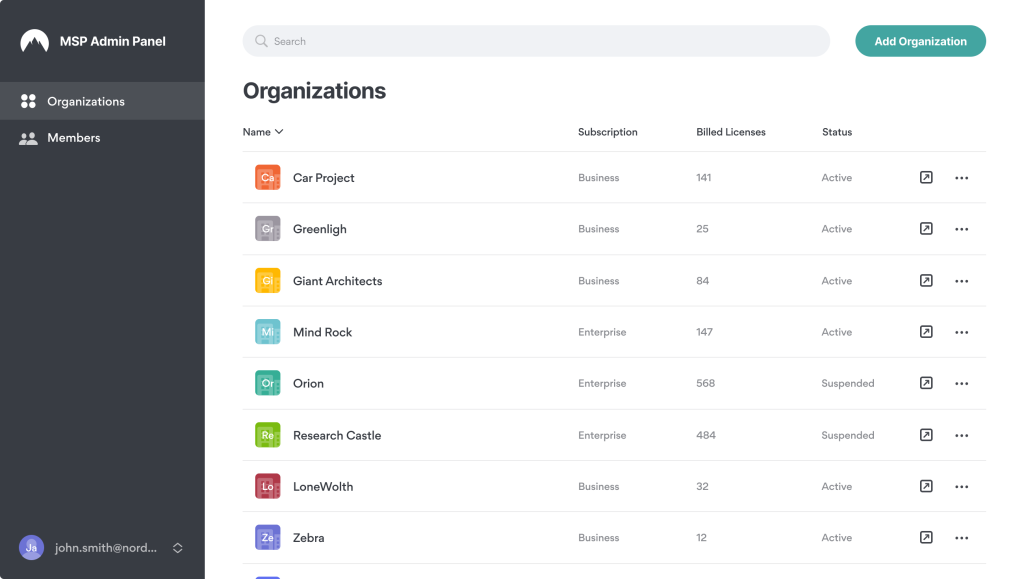
Task: Open the three-dot menu for Mind Rock
Action: (961, 332)
